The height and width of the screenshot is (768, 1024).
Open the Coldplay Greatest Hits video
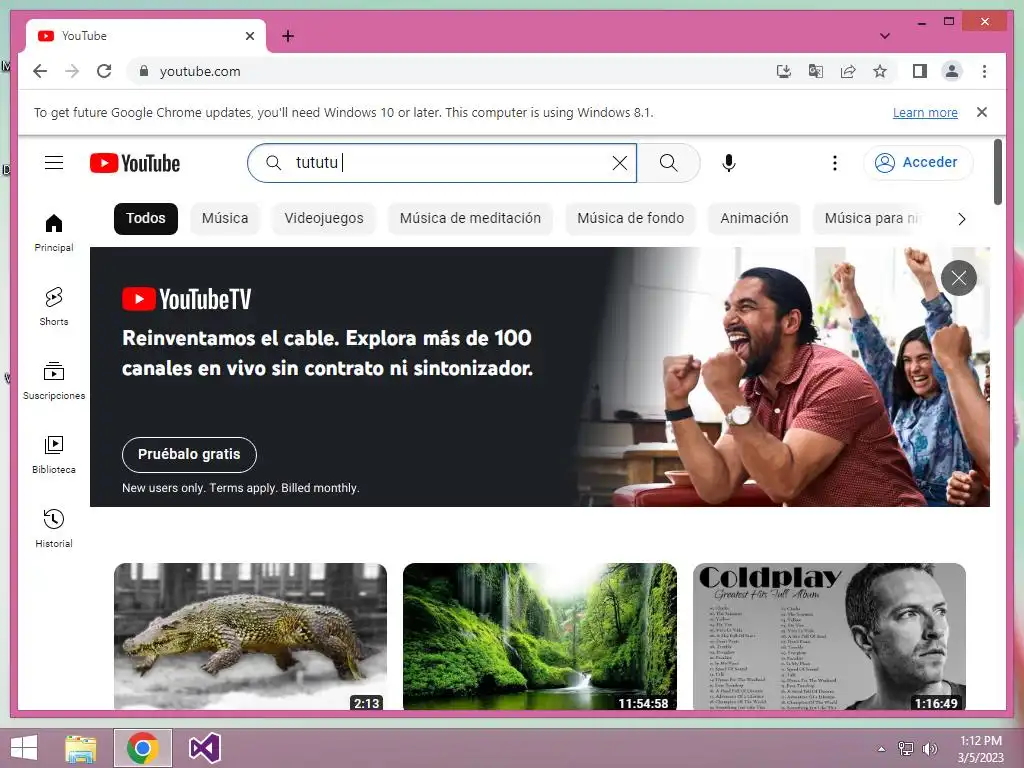[x=829, y=637]
